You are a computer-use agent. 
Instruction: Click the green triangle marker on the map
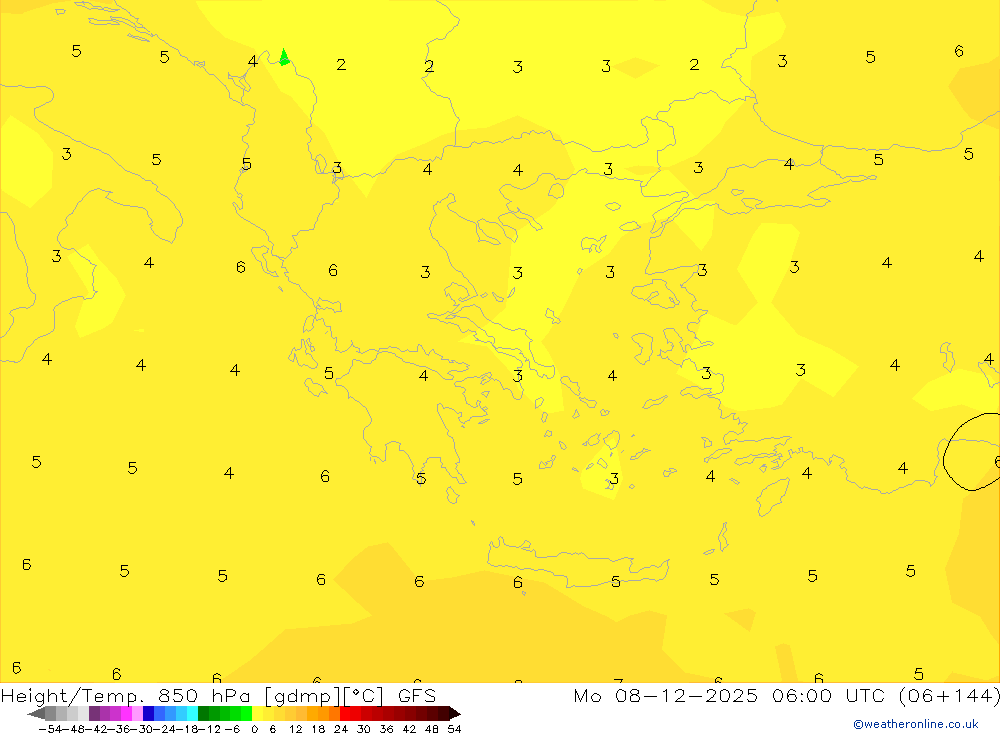[284, 57]
